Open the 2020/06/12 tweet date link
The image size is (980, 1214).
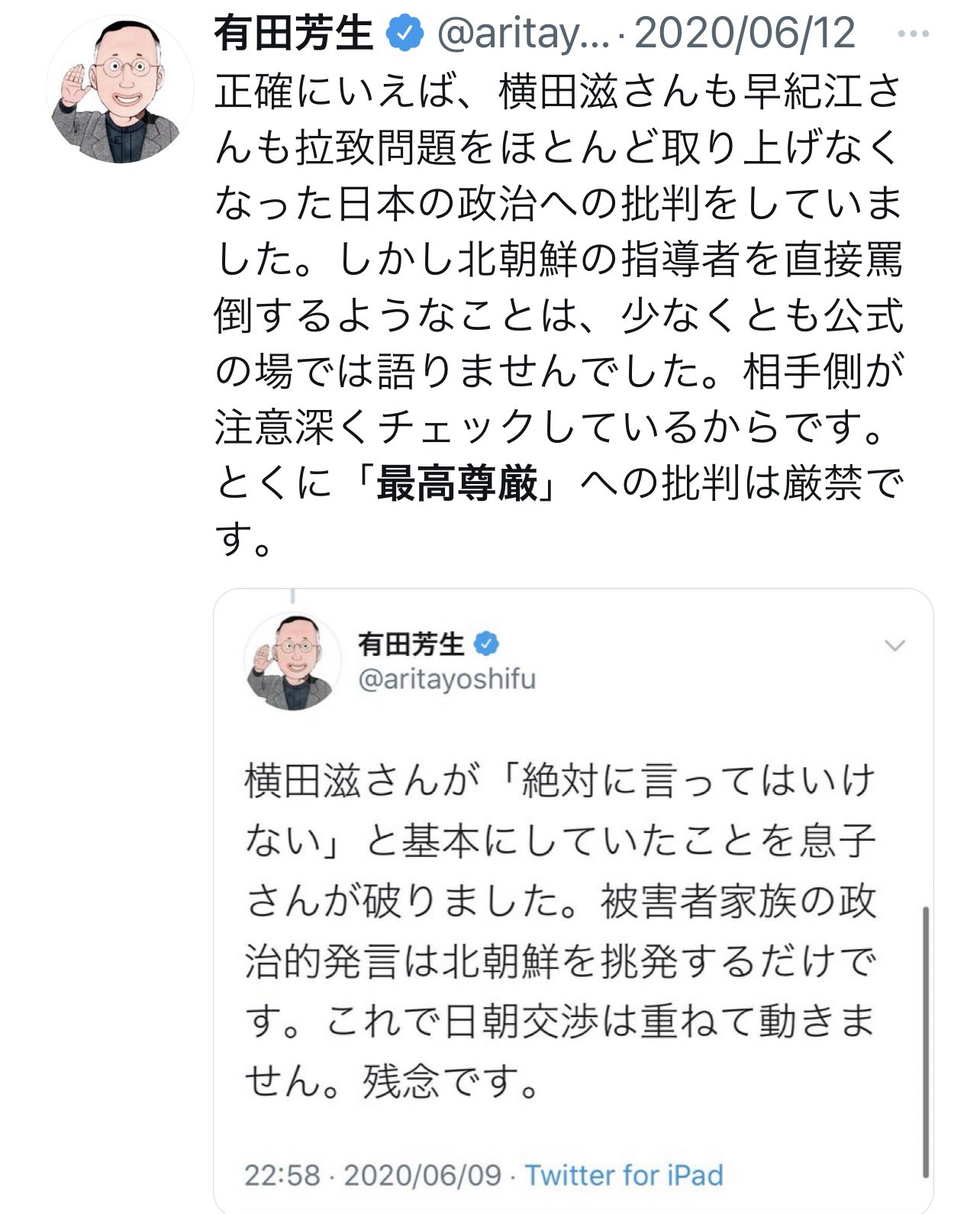point(744,34)
